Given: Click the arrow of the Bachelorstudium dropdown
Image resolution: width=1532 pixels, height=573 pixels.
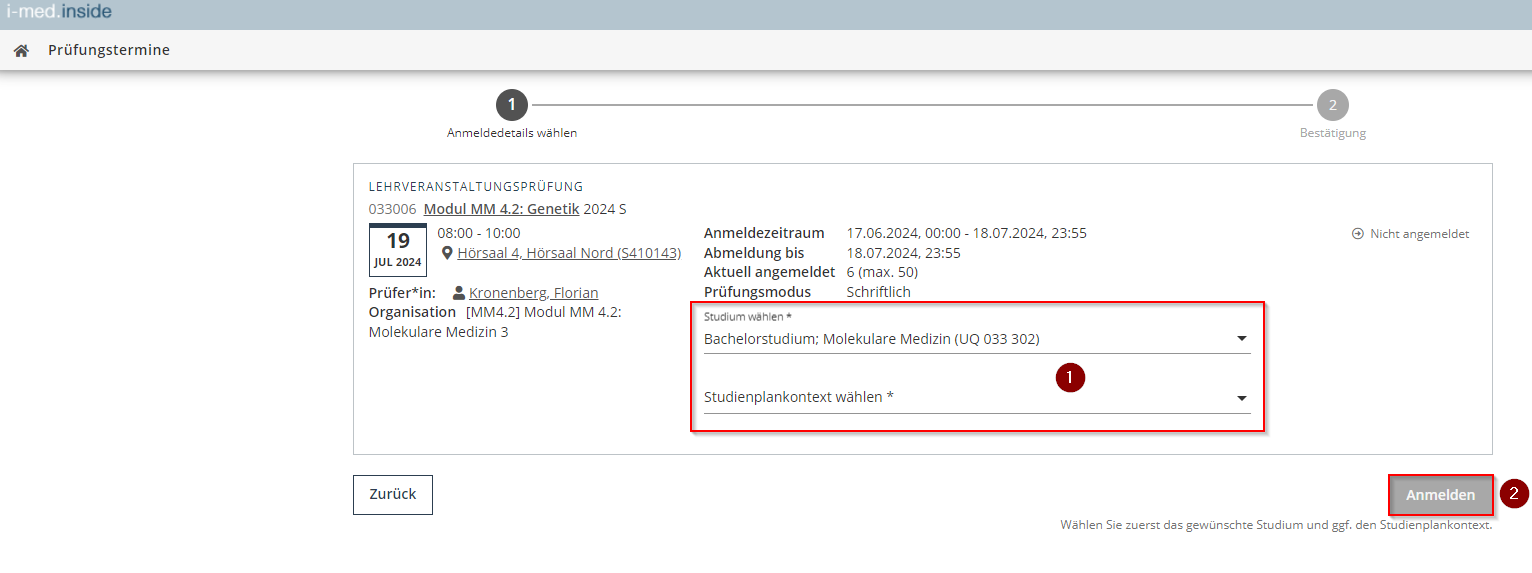Looking at the screenshot, I should point(1242,339).
